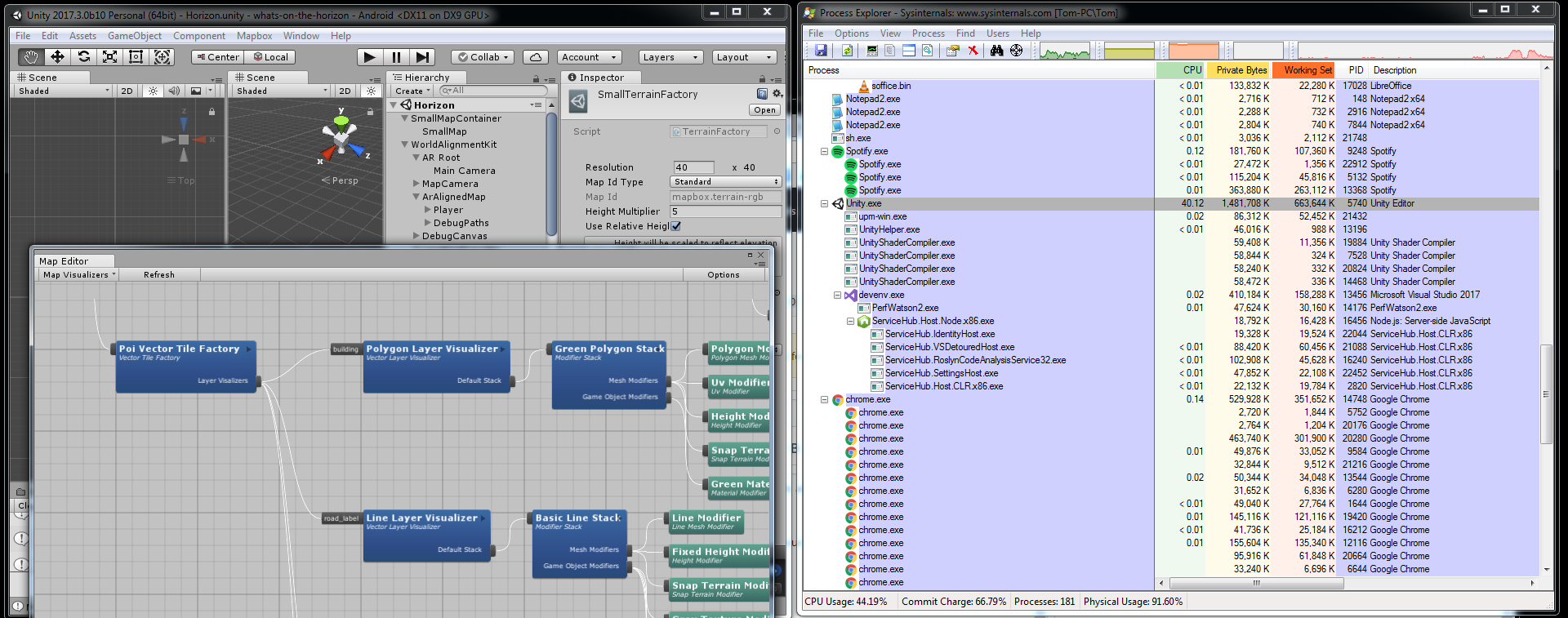The image size is (1568, 618).
Task: Collapse the Unity.exe process tree
Action: click(824, 203)
